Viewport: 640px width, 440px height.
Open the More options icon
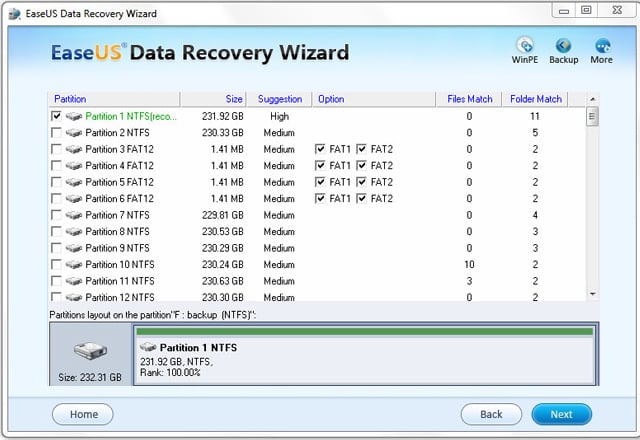pyautogui.click(x=602, y=45)
